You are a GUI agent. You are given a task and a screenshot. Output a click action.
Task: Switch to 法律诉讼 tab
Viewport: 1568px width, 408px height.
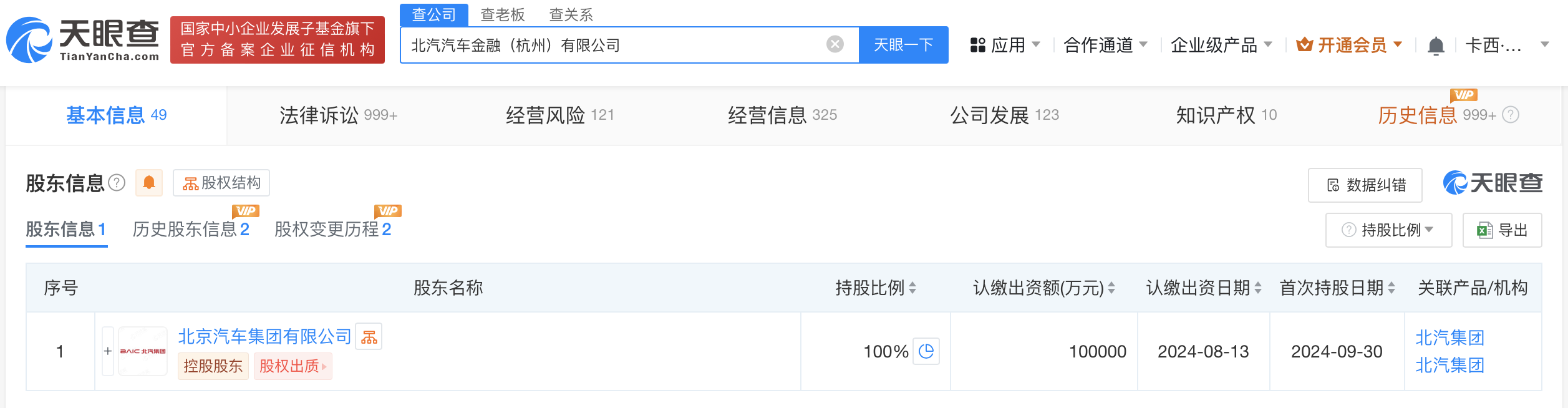[x=338, y=115]
